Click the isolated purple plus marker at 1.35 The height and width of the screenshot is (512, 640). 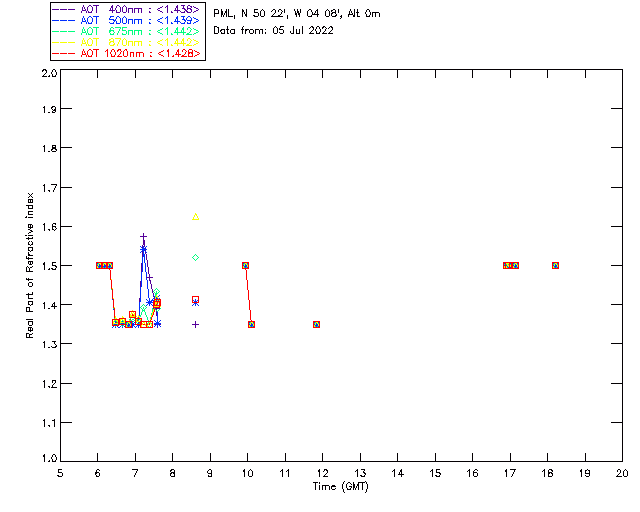(x=196, y=325)
